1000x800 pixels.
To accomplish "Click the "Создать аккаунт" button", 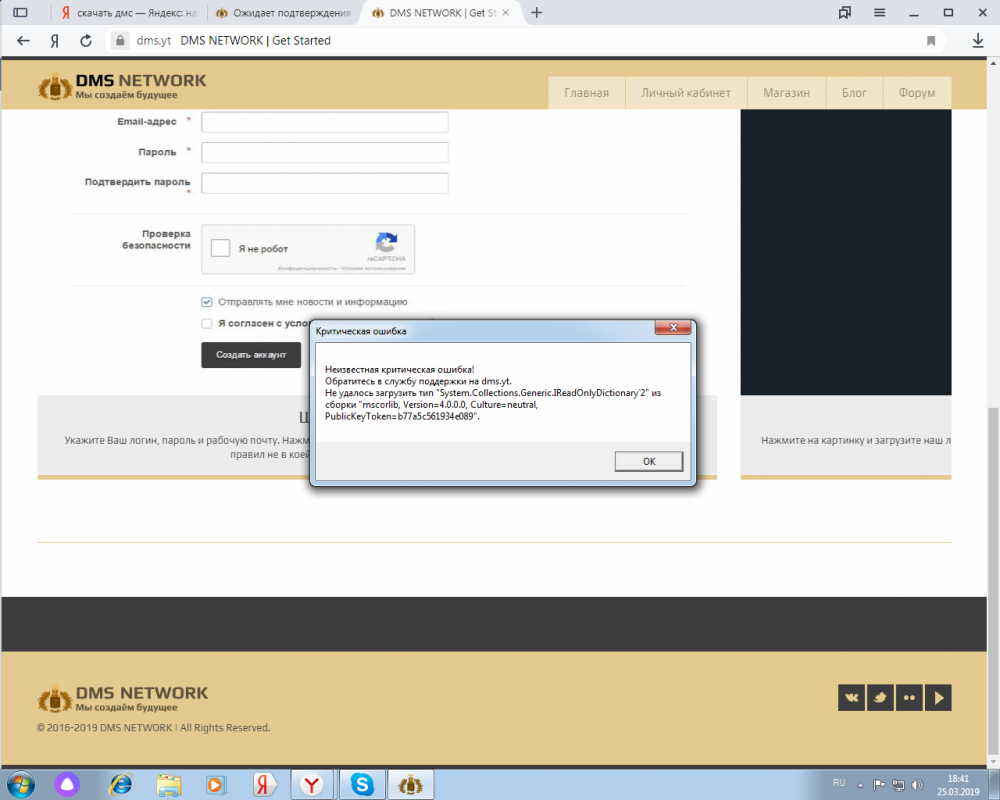I will pyautogui.click(x=251, y=355).
